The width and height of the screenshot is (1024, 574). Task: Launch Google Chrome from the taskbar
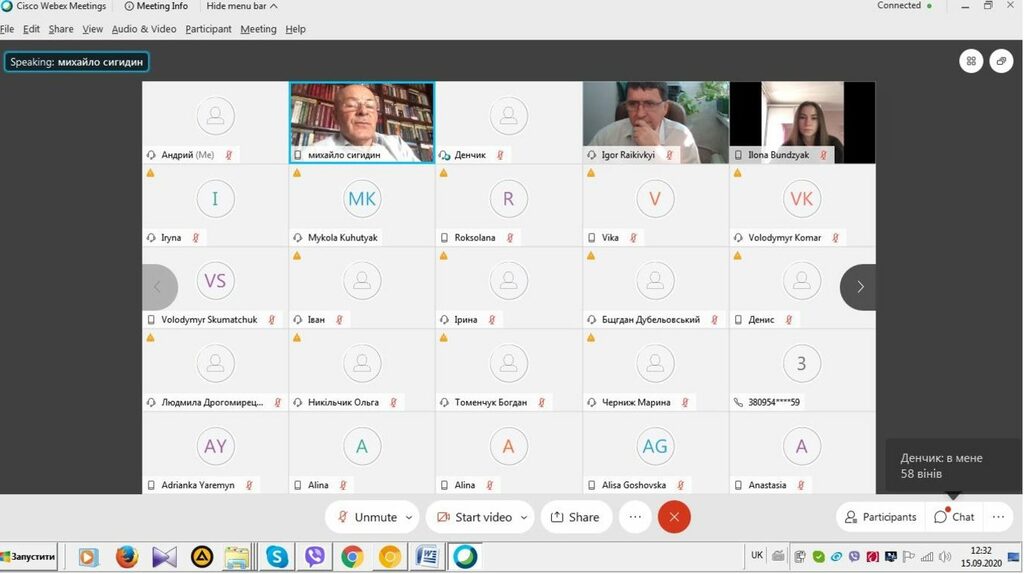[x=352, y=557]
